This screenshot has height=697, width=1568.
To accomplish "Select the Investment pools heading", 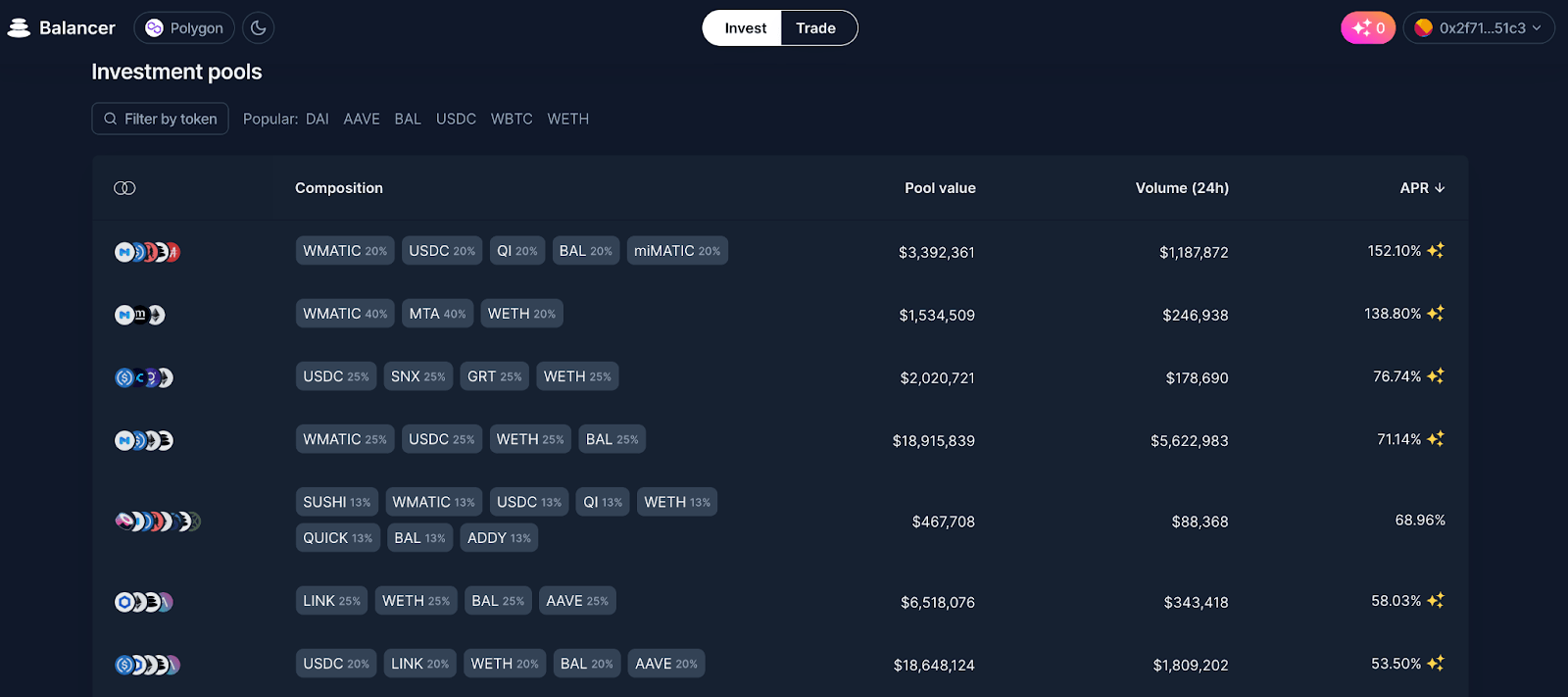I will pyautogui.click(x=176, y=73).
